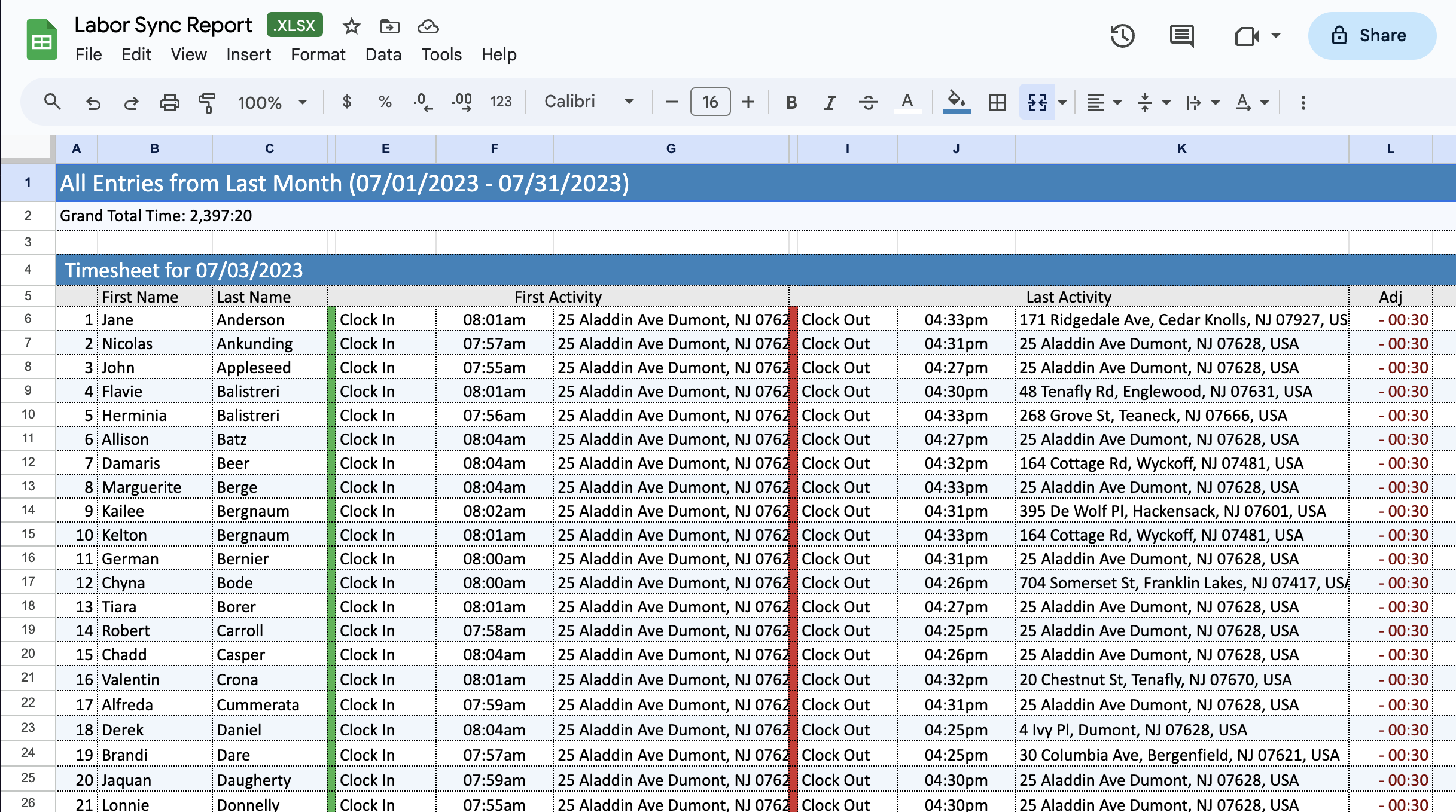Open the horizontal align dropdown
Viewport: 1456px width, 812px height.
pyautogui.click(x=1104, y=103)
